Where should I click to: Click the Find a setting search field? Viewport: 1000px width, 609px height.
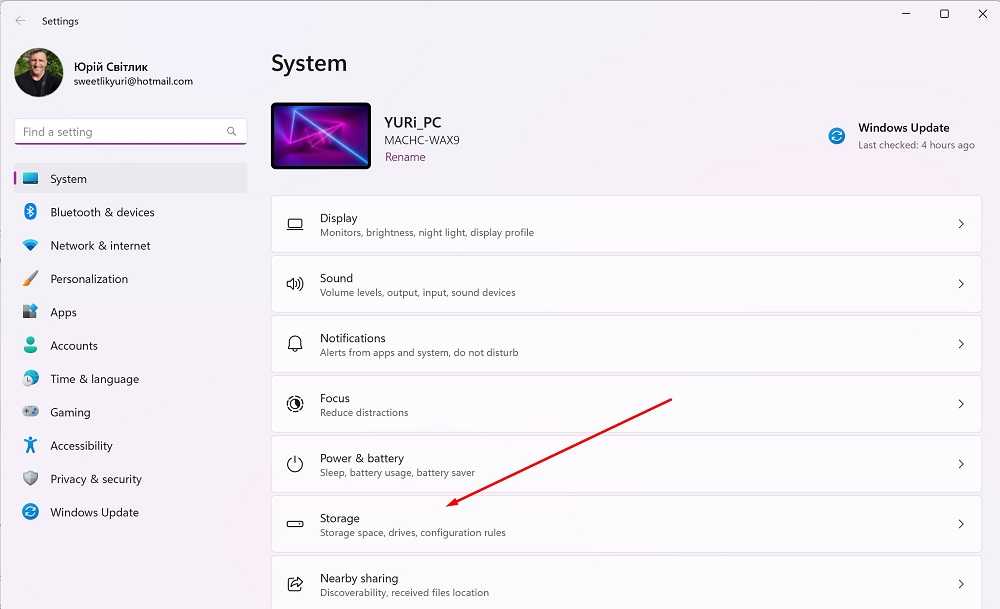click(x=120, y=132)
